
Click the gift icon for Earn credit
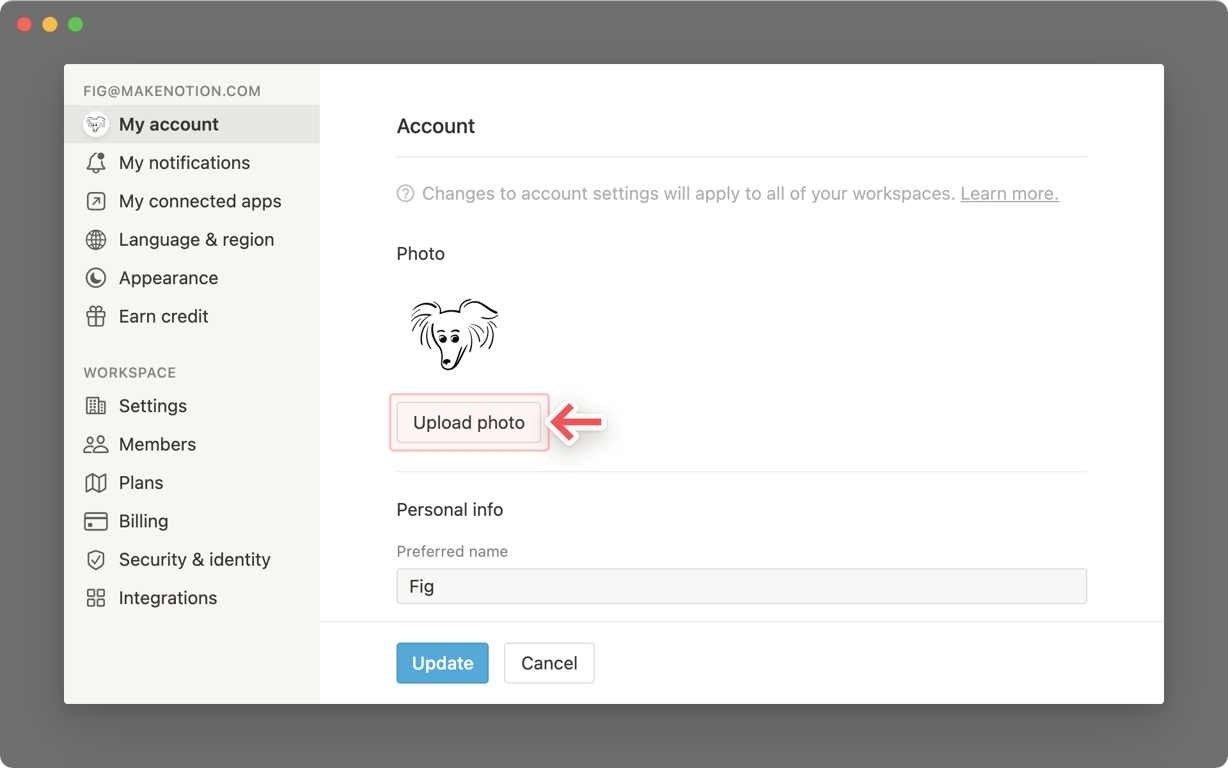[96, 317]
